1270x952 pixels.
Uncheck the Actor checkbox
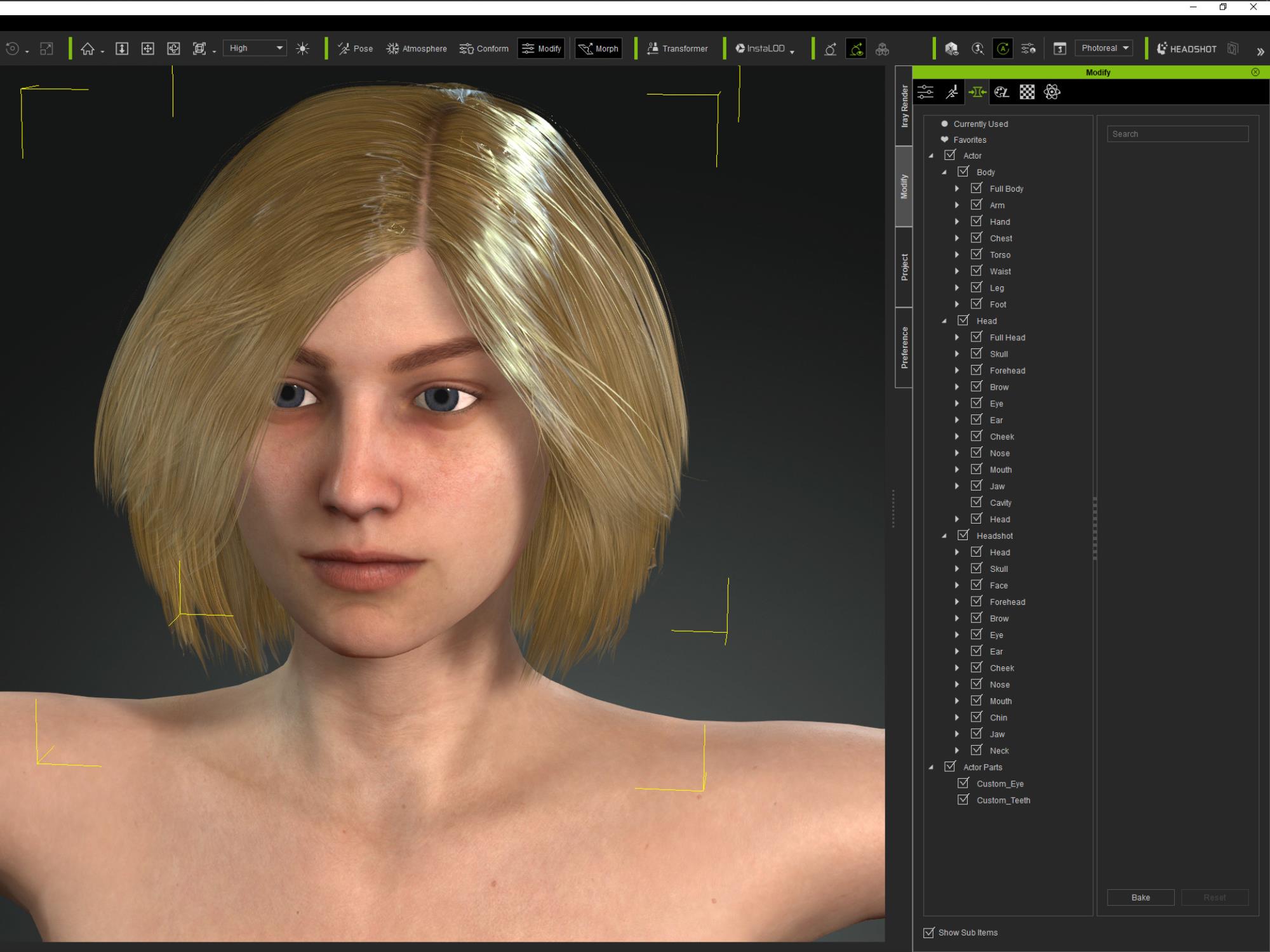pos(950,155)
